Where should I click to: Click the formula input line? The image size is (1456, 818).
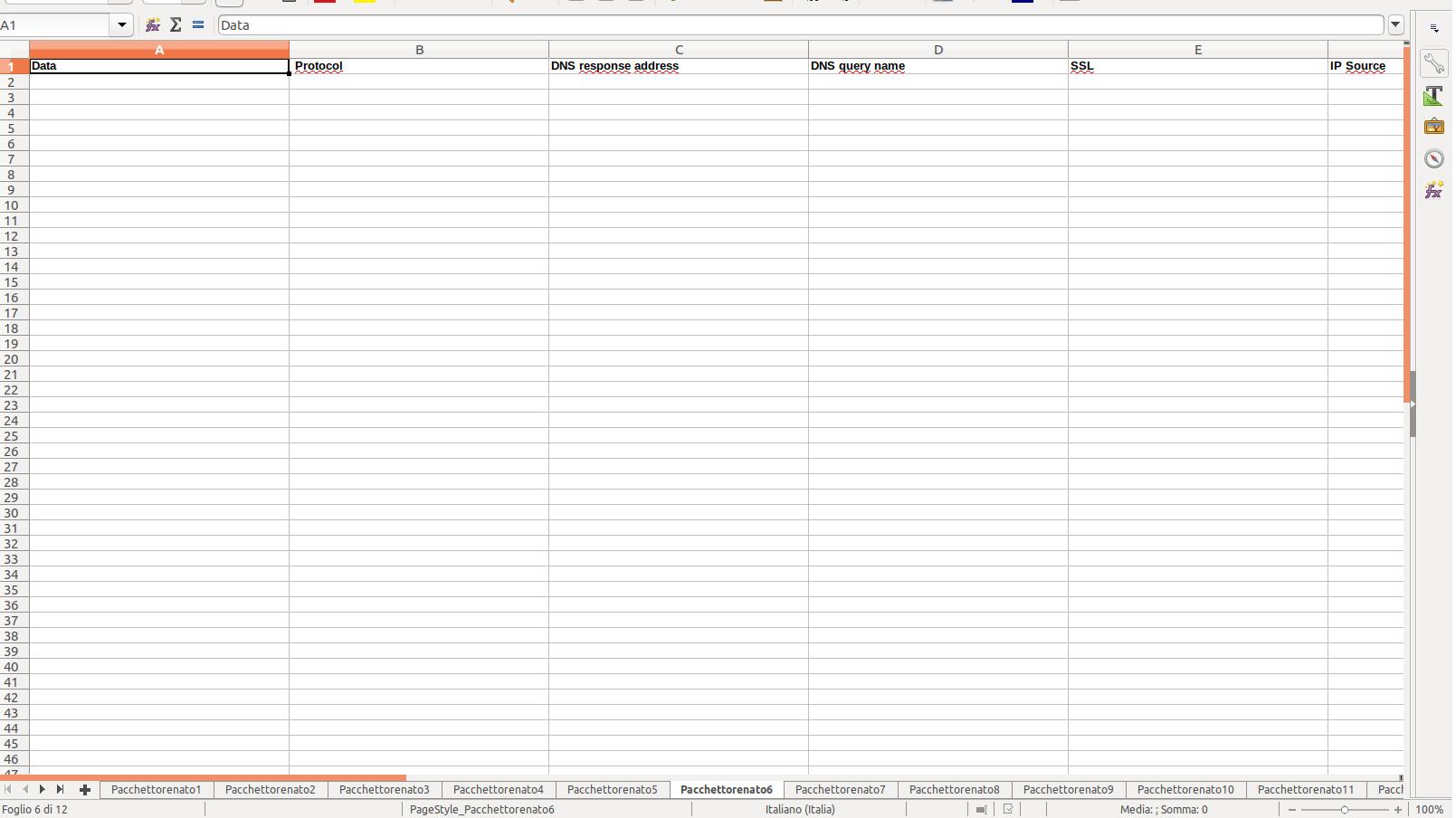tap(801, 25)
